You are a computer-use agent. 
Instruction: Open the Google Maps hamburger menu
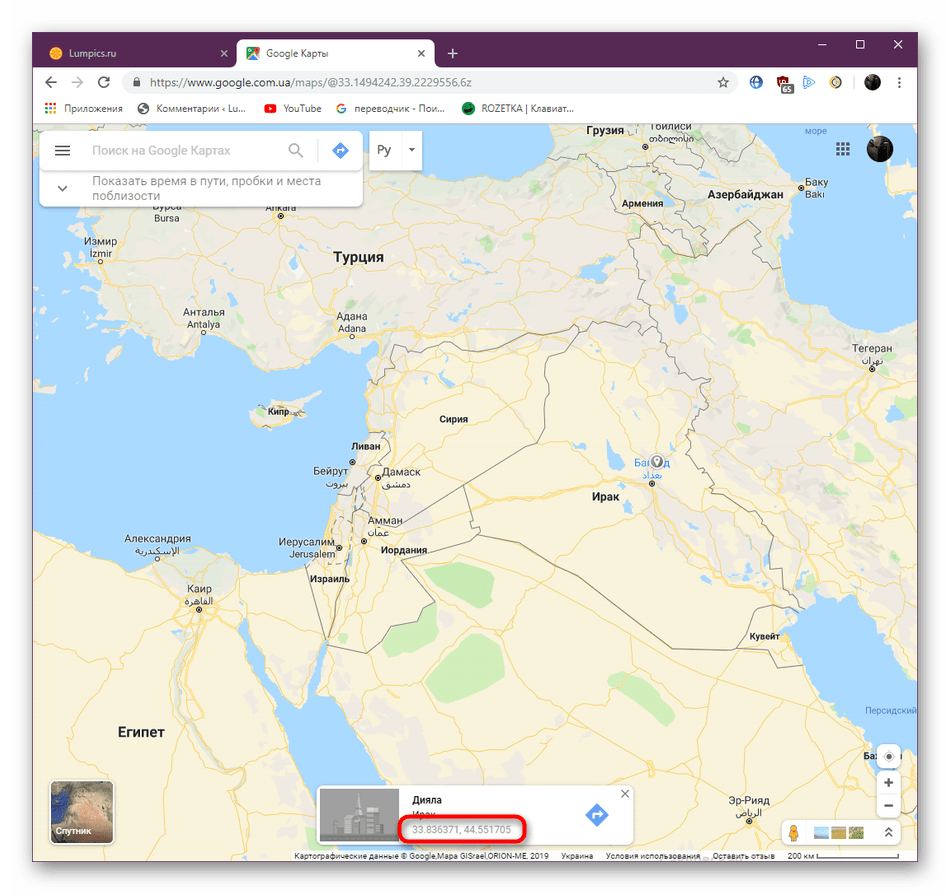62,150
